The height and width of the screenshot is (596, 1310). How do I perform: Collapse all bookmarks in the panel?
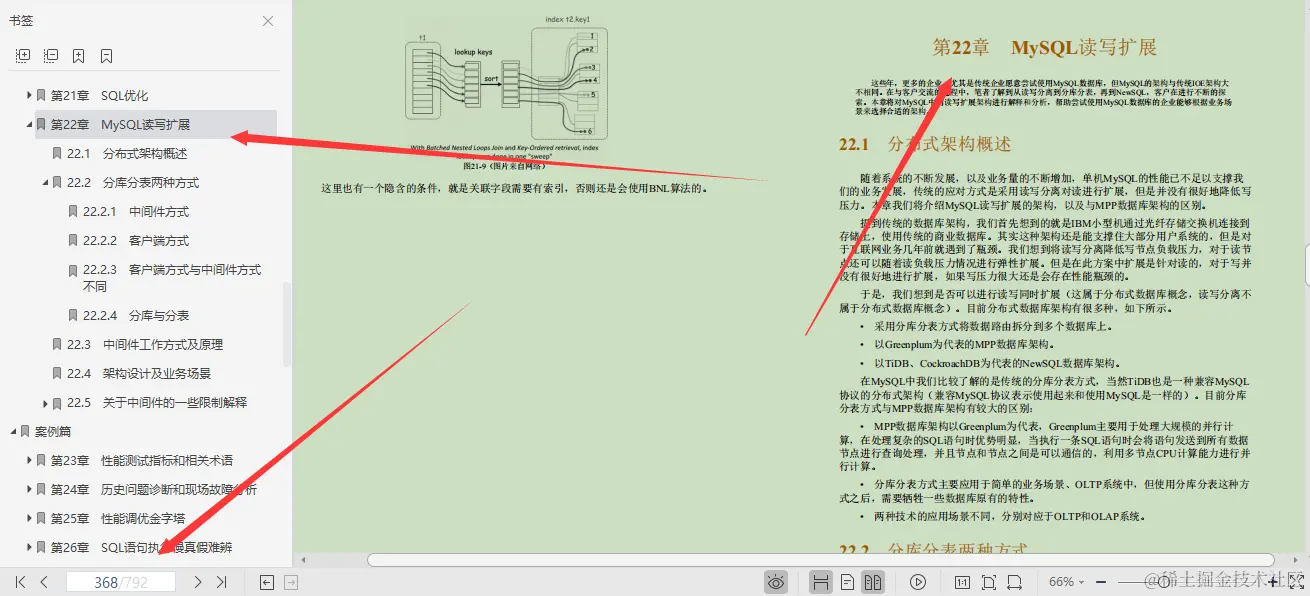point(50,55)
